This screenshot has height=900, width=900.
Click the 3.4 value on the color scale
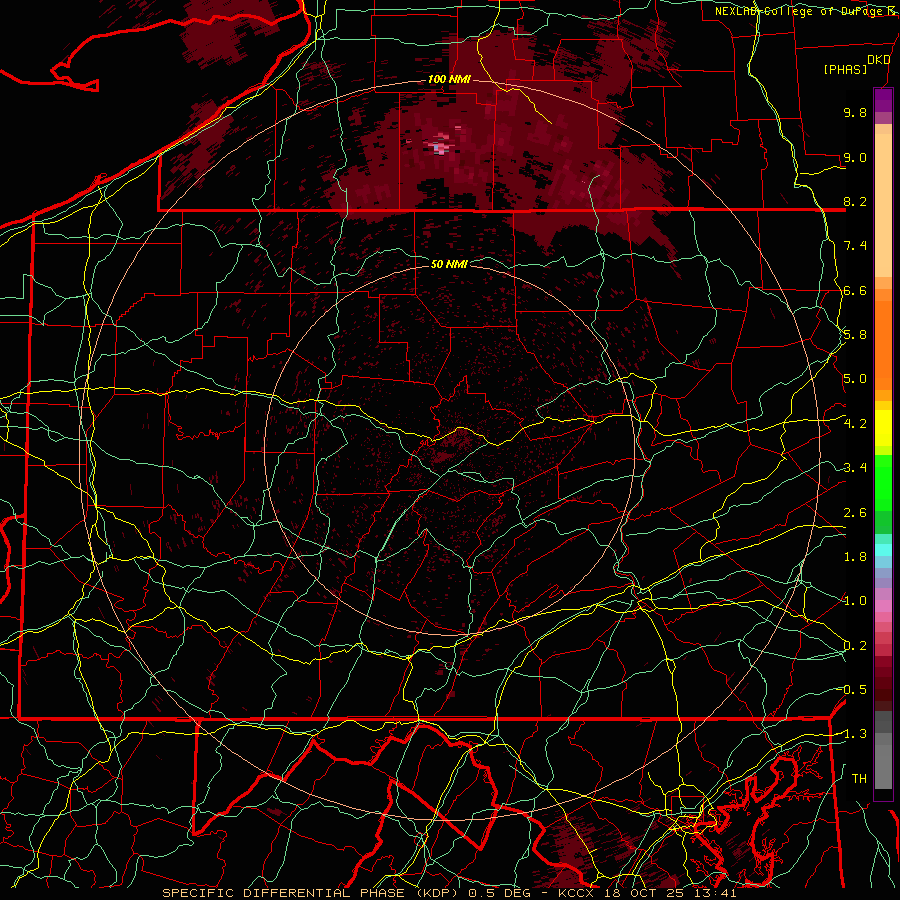click(x=855, y=468)
